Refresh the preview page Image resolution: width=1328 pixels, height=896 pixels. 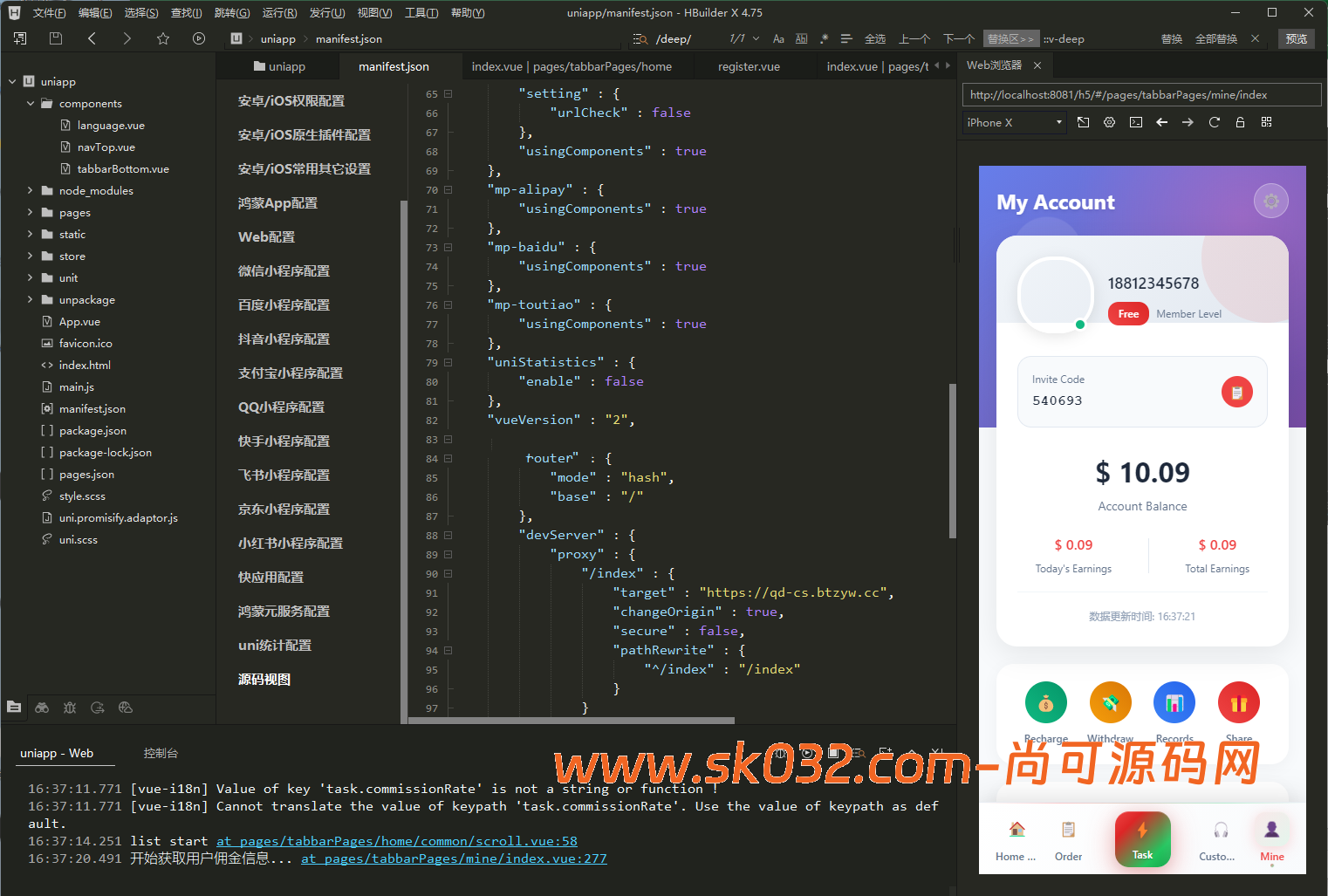point(1214,122)
